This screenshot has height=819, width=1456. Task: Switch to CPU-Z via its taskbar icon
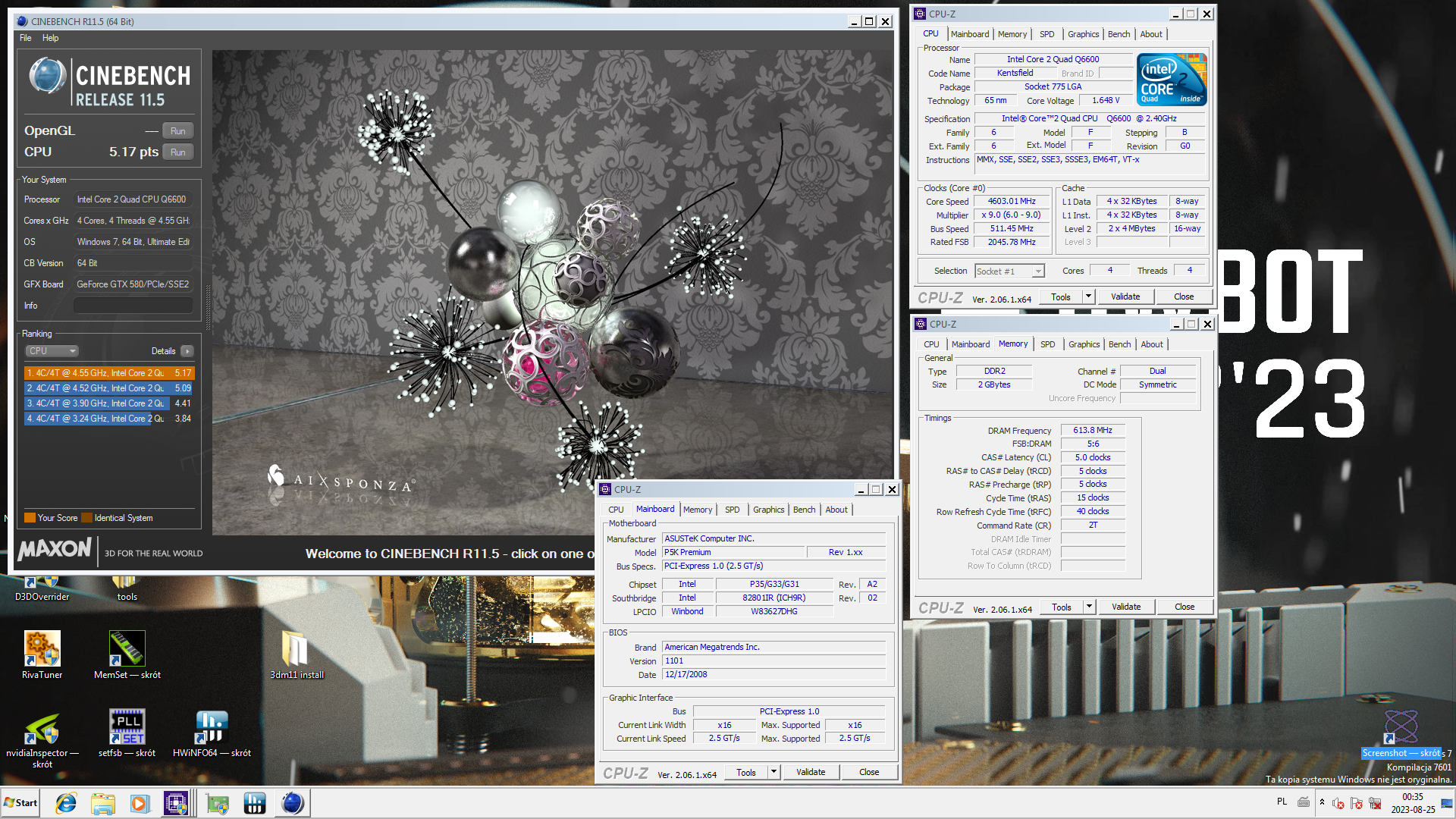point(176,803)
